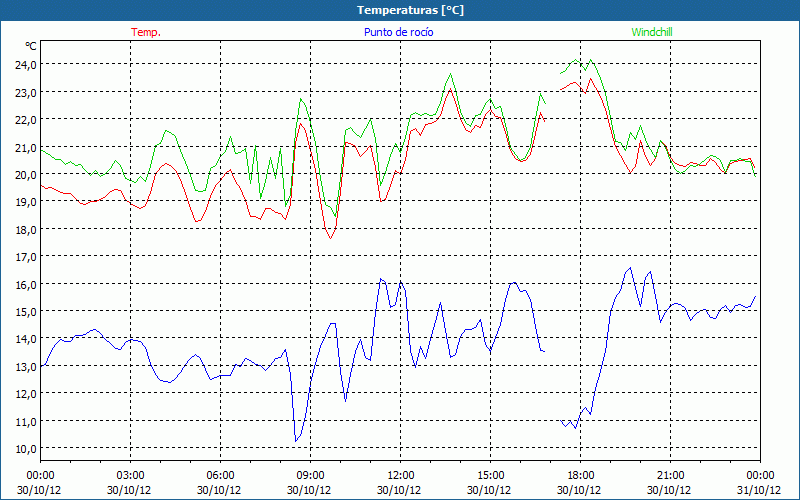Screen dimensions: 800x500
Task: Click the 09:00 time axis label
Action: click(x=310, y=476)
